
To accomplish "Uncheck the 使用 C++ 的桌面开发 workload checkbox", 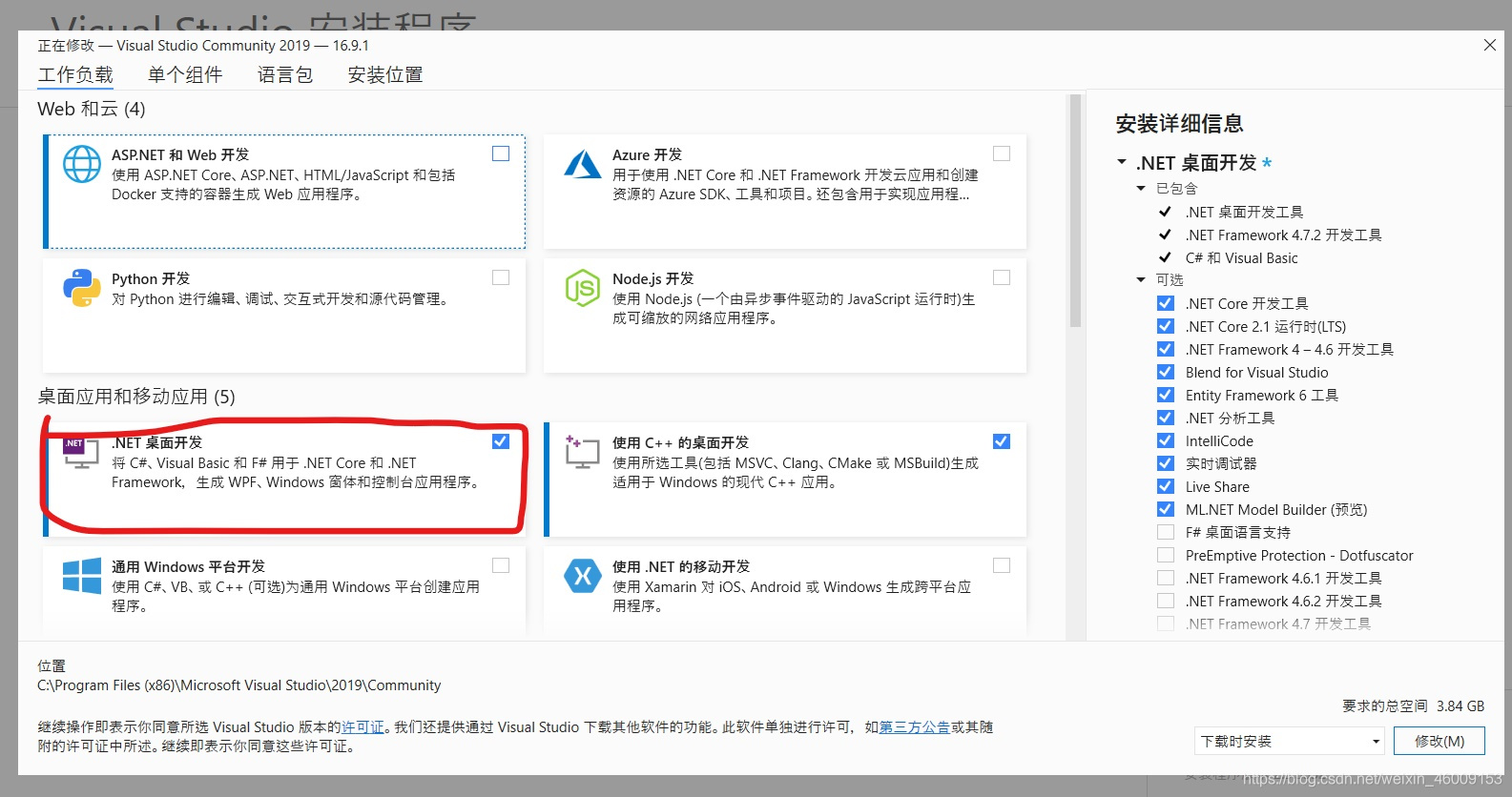I will pos(1002,441).
